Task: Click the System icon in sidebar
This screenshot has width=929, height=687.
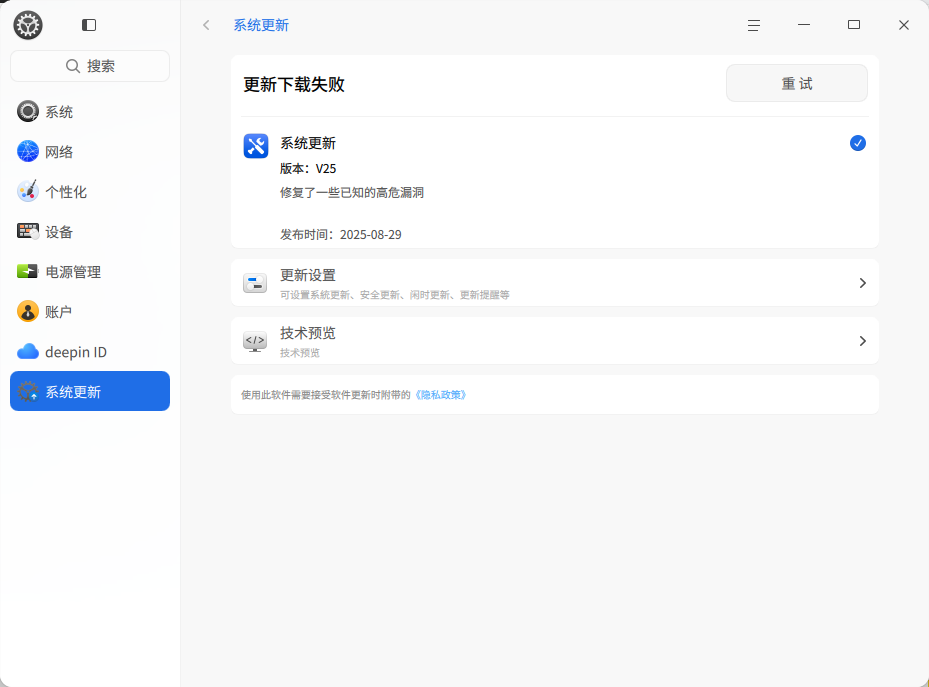Action: (28, 111)
